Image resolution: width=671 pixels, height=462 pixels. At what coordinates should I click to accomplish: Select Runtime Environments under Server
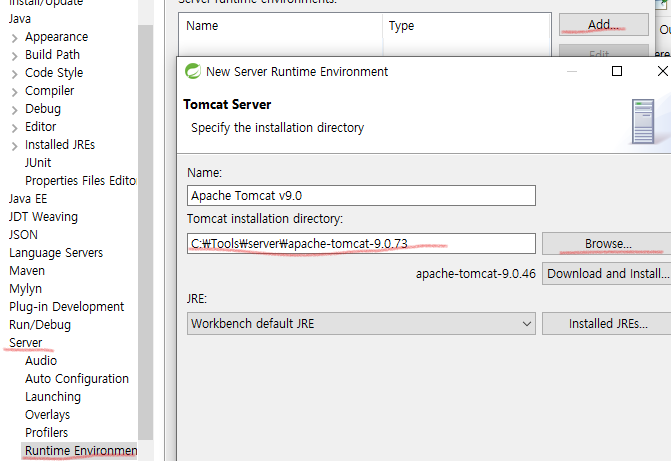pyautogui.click(x=80, y=450)
